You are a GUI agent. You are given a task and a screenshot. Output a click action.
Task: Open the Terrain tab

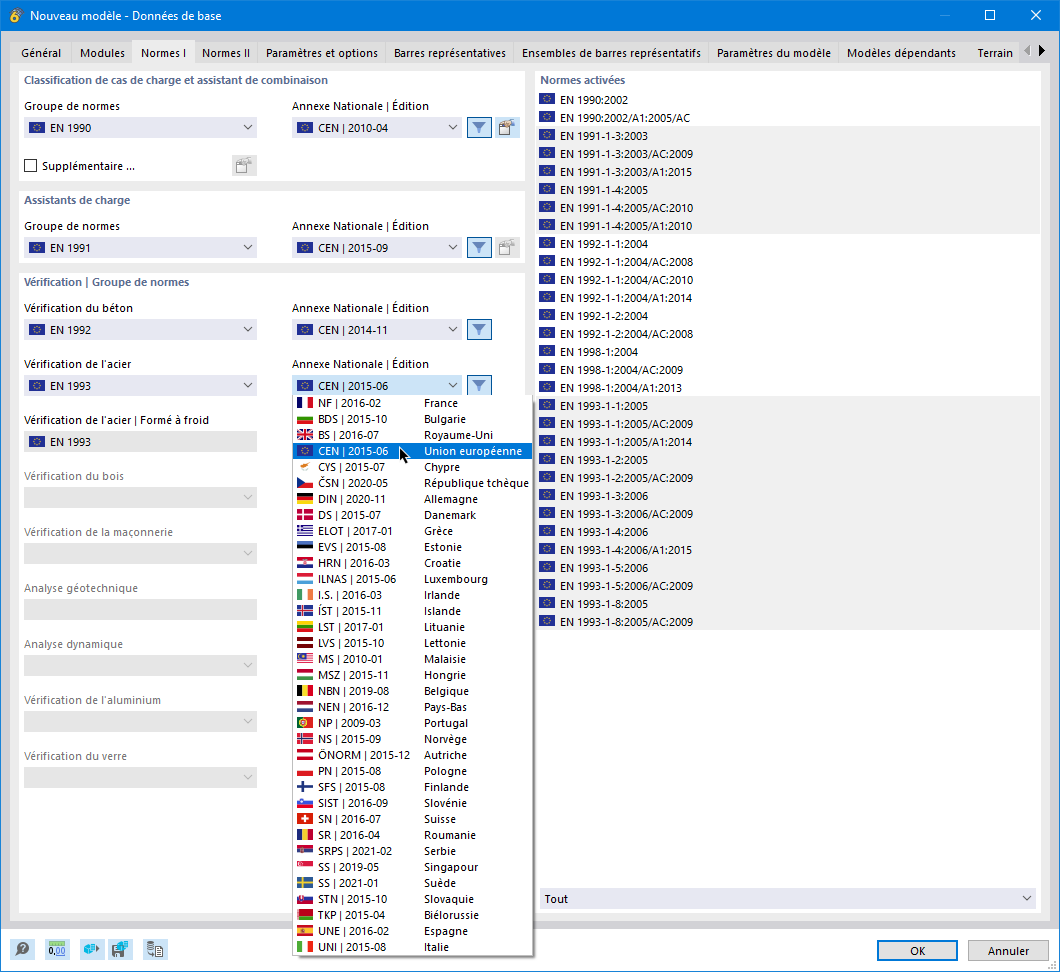tap(994, 53)
